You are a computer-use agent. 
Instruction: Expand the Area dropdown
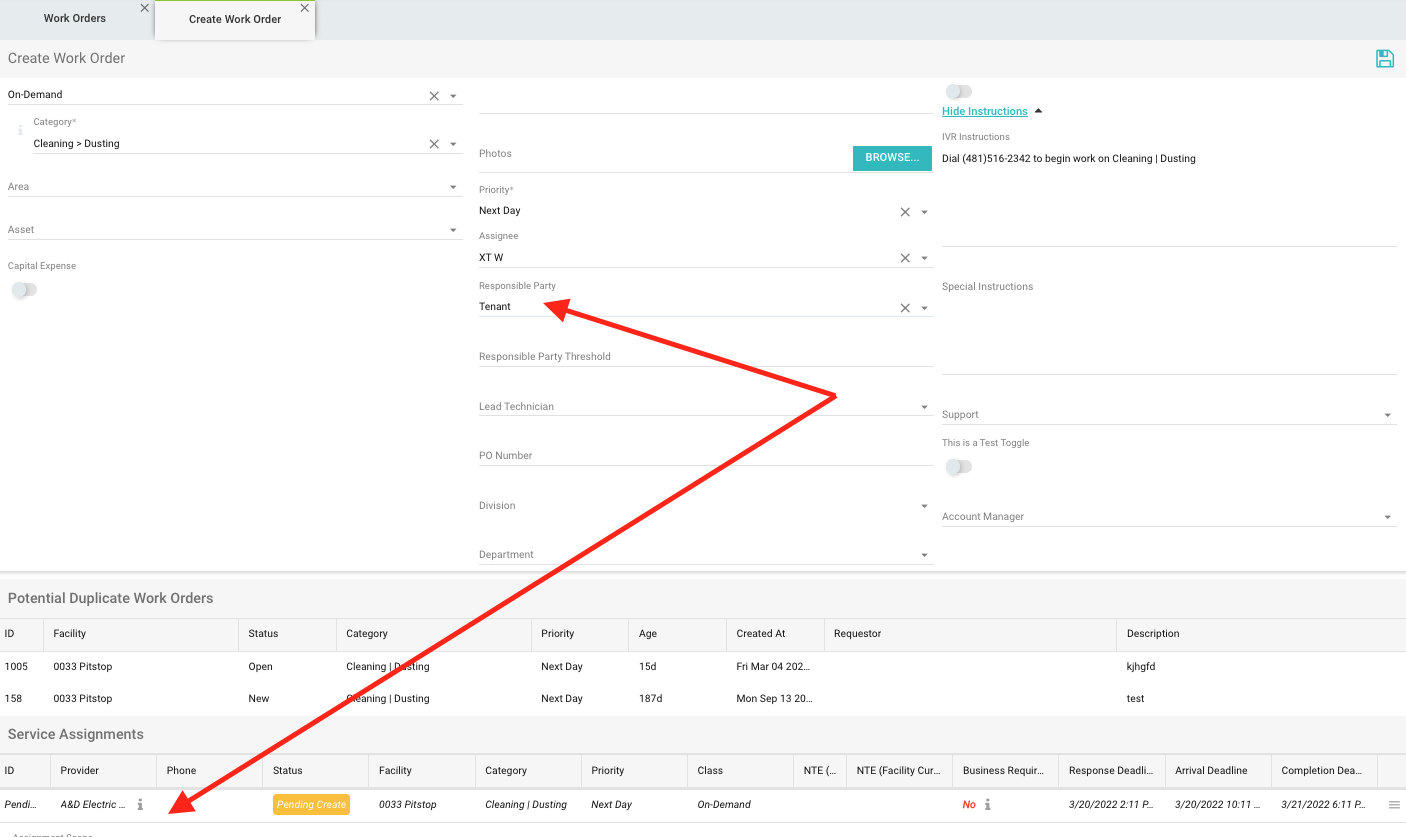[x=453, y=187]
